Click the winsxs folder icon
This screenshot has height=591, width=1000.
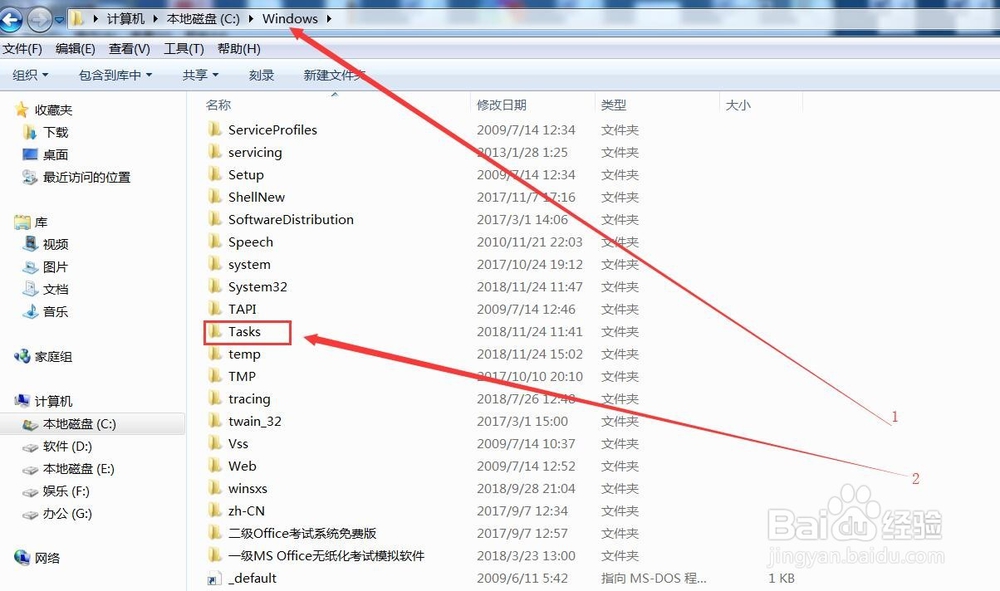tap(214, 488)
